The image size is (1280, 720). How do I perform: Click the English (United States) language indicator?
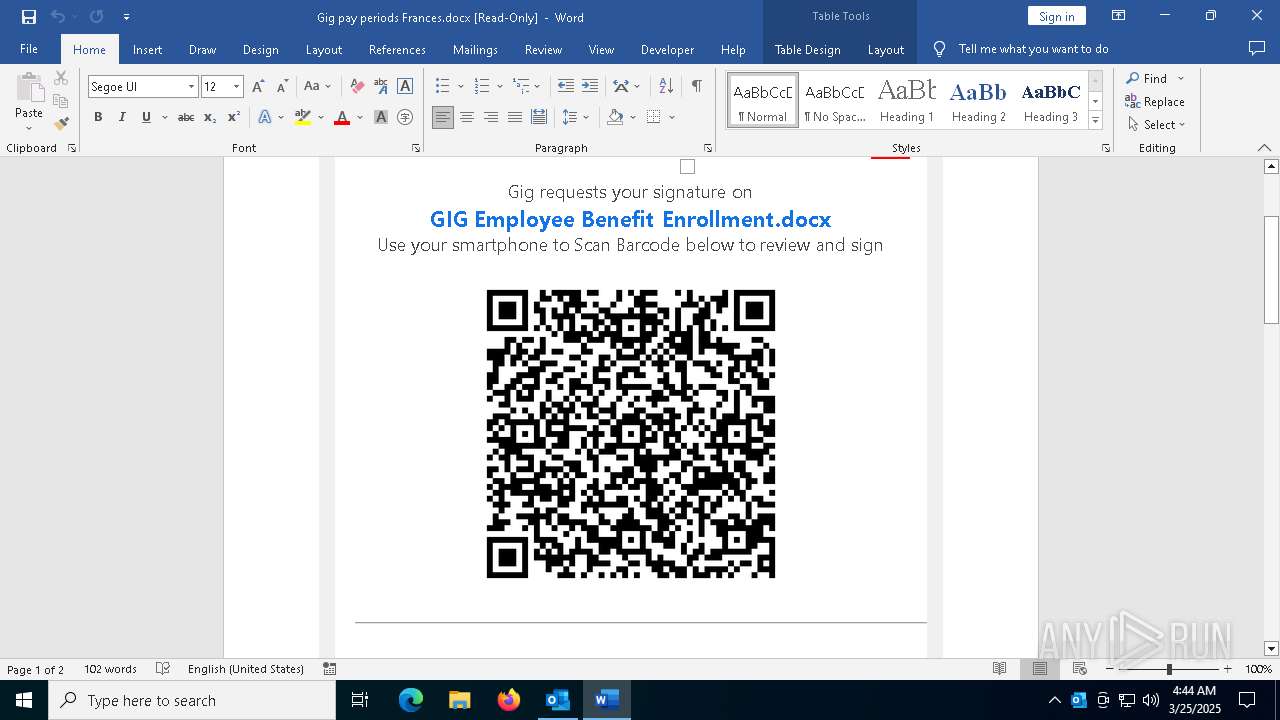point(246,669)
